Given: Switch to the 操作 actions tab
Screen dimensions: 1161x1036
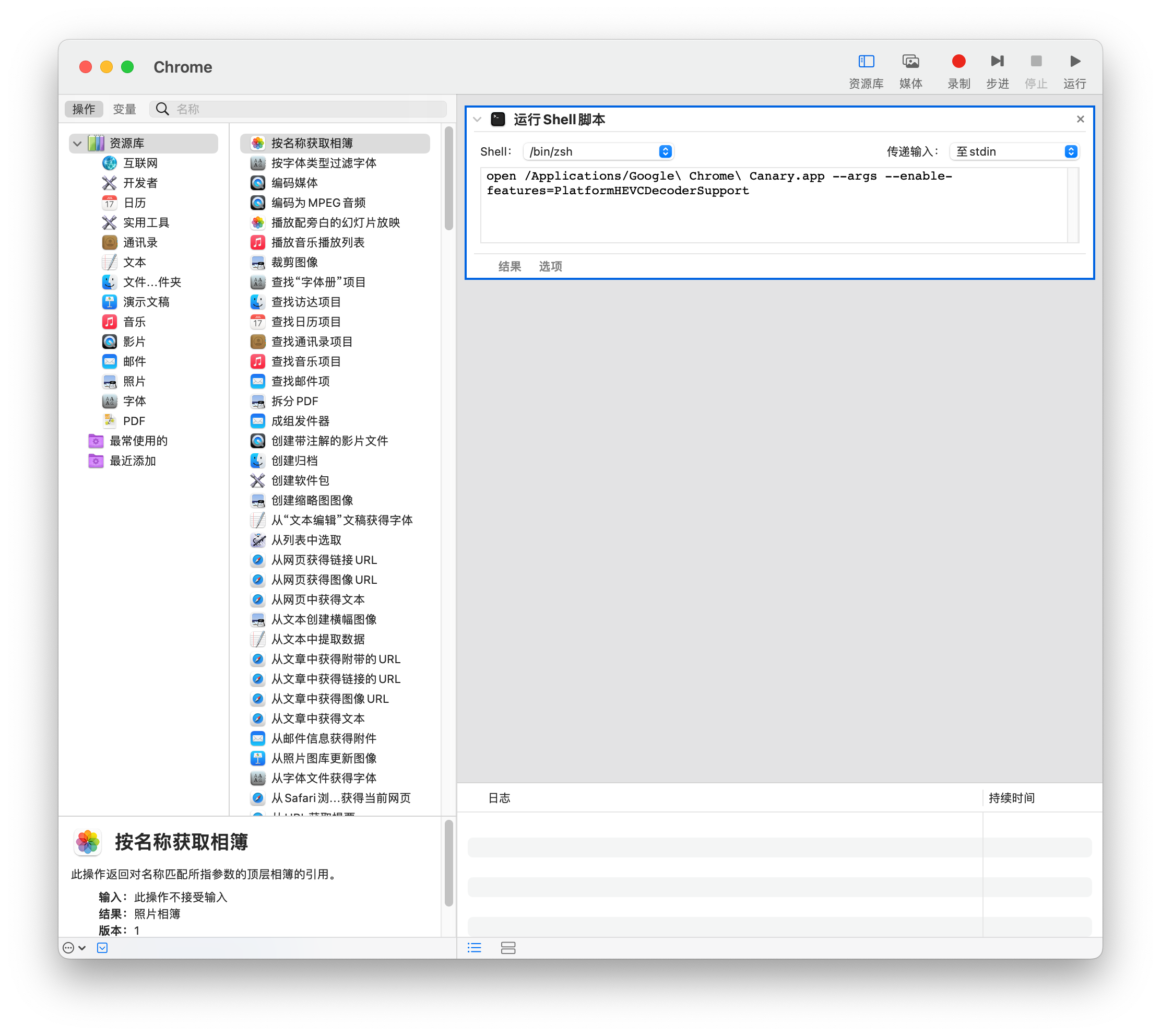Looking at the screenshot, I should tap(84, 109).
